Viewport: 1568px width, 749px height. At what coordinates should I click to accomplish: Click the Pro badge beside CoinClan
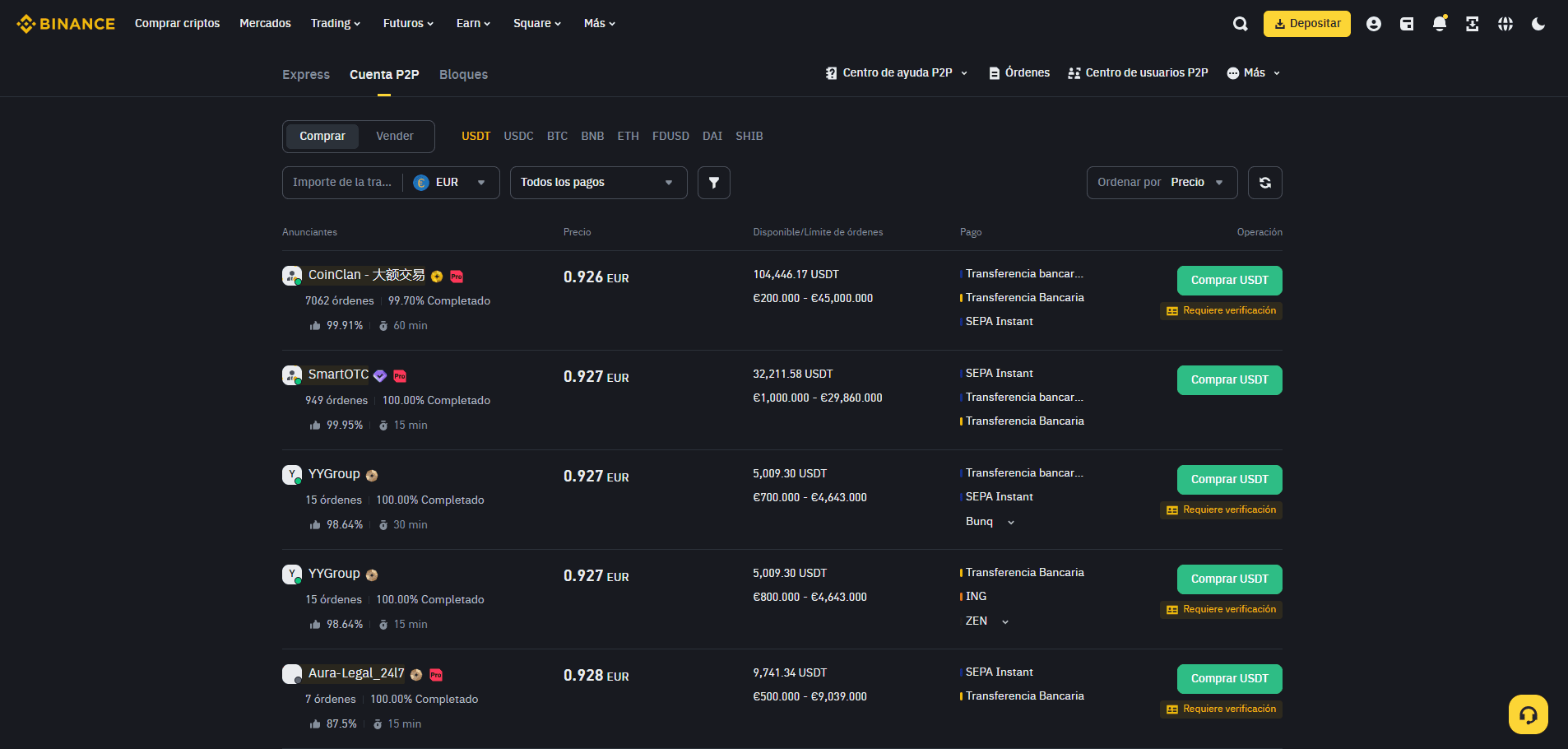point(457,277)
